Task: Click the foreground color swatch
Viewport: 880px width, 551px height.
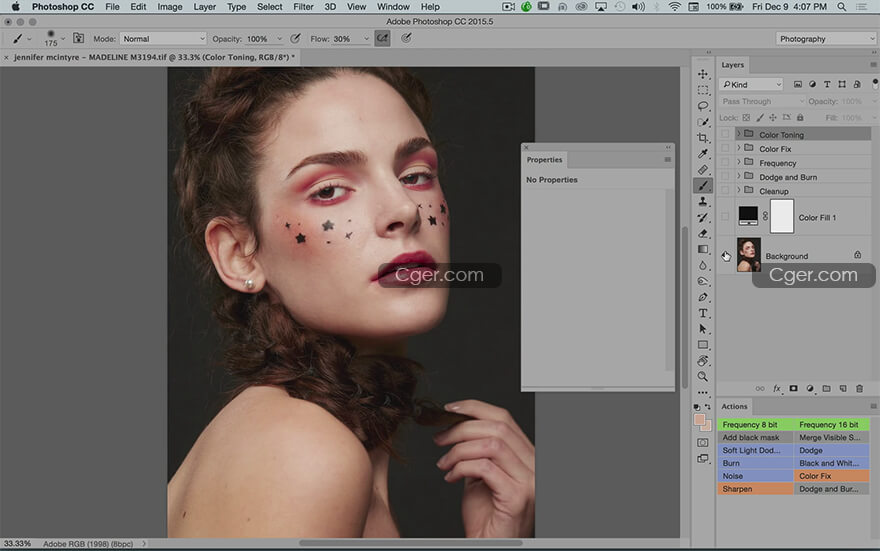Action: (x=699, y=419)
